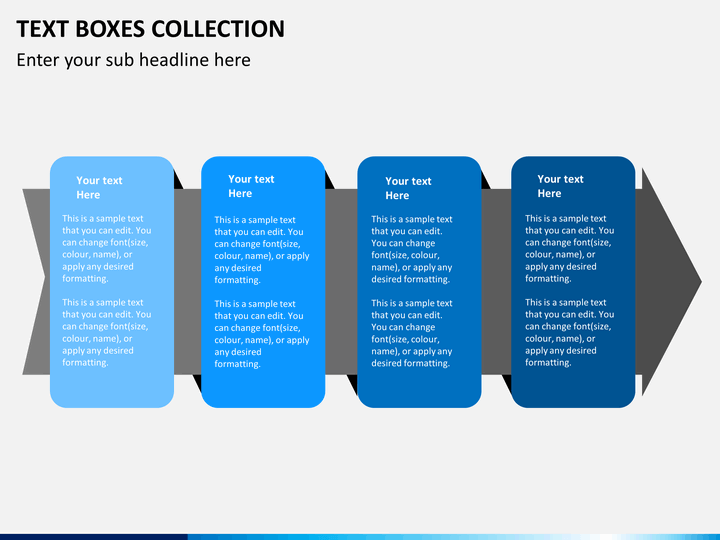The image size is (720, 540).
Task: Select first sample paragraph in second blue box
Action: pyautogui.click(x=262, y=250)
